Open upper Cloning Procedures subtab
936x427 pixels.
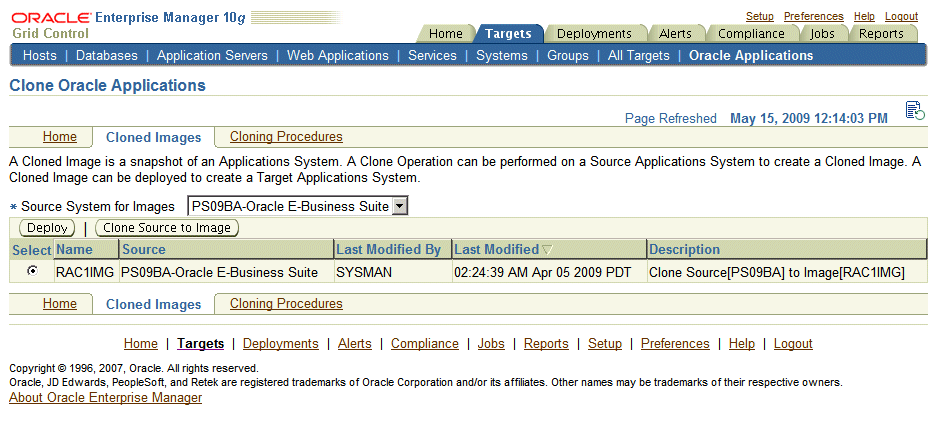[287, 137]
